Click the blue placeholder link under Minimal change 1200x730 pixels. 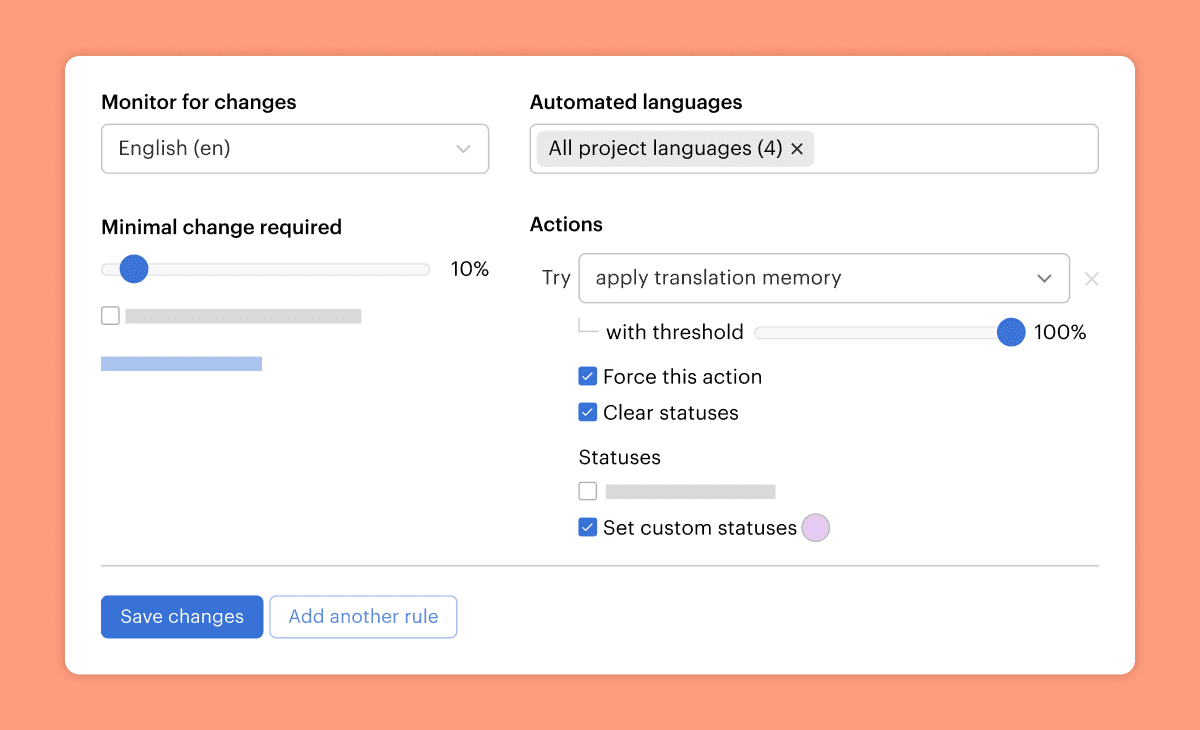tap(181, 364)
